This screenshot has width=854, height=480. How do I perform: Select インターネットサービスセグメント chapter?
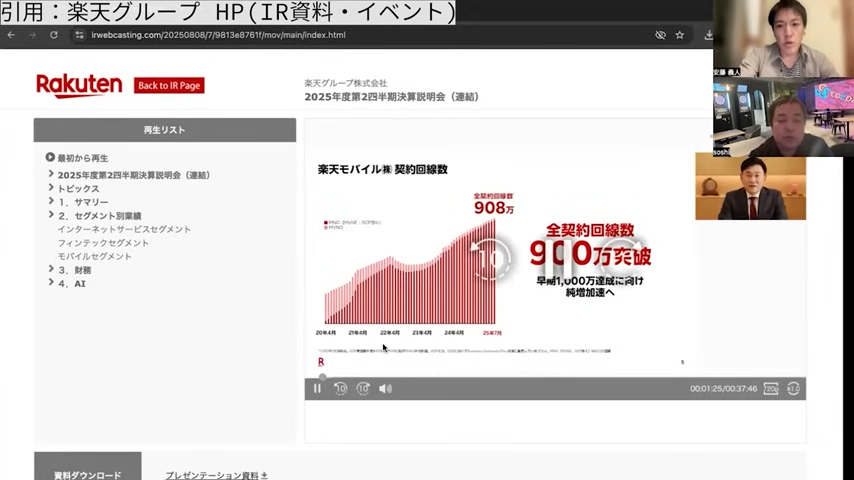tap(124, 229)
